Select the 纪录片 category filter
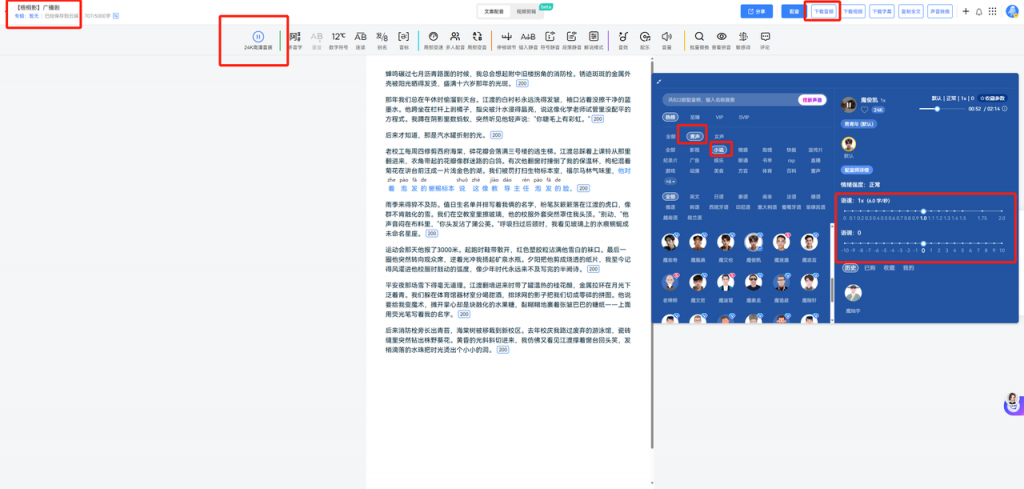1024x489 pixels. (671, 159)
